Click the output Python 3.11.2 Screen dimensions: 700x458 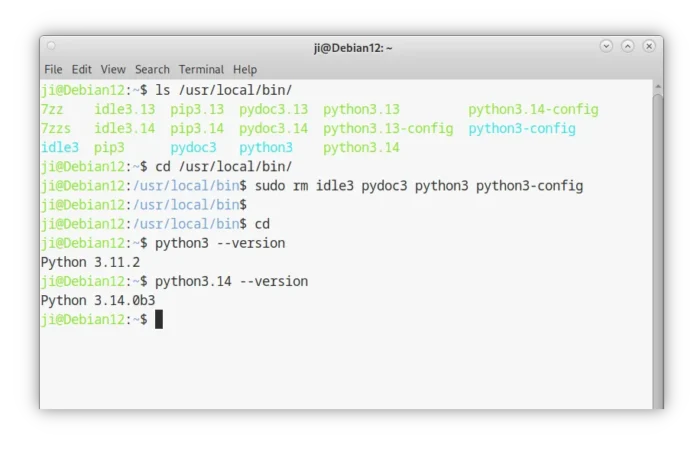click(90, 262)
